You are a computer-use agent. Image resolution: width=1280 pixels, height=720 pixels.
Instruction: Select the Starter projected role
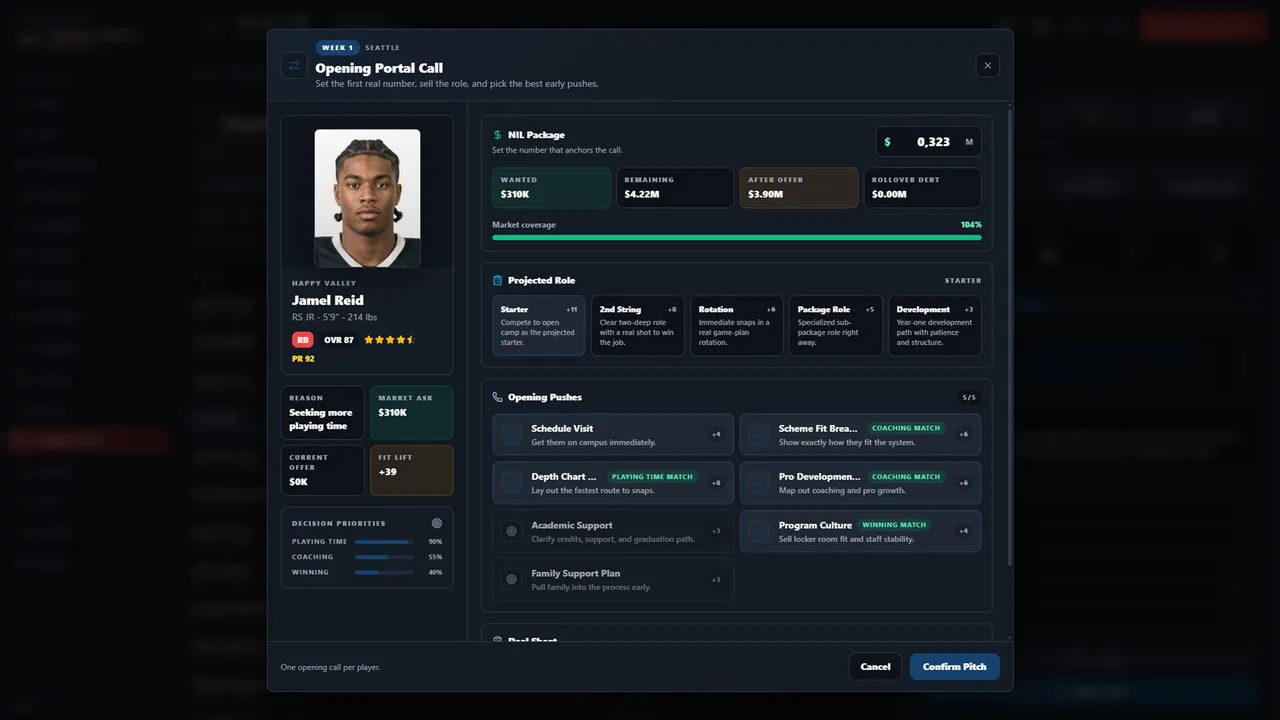[x=539, y=326]
